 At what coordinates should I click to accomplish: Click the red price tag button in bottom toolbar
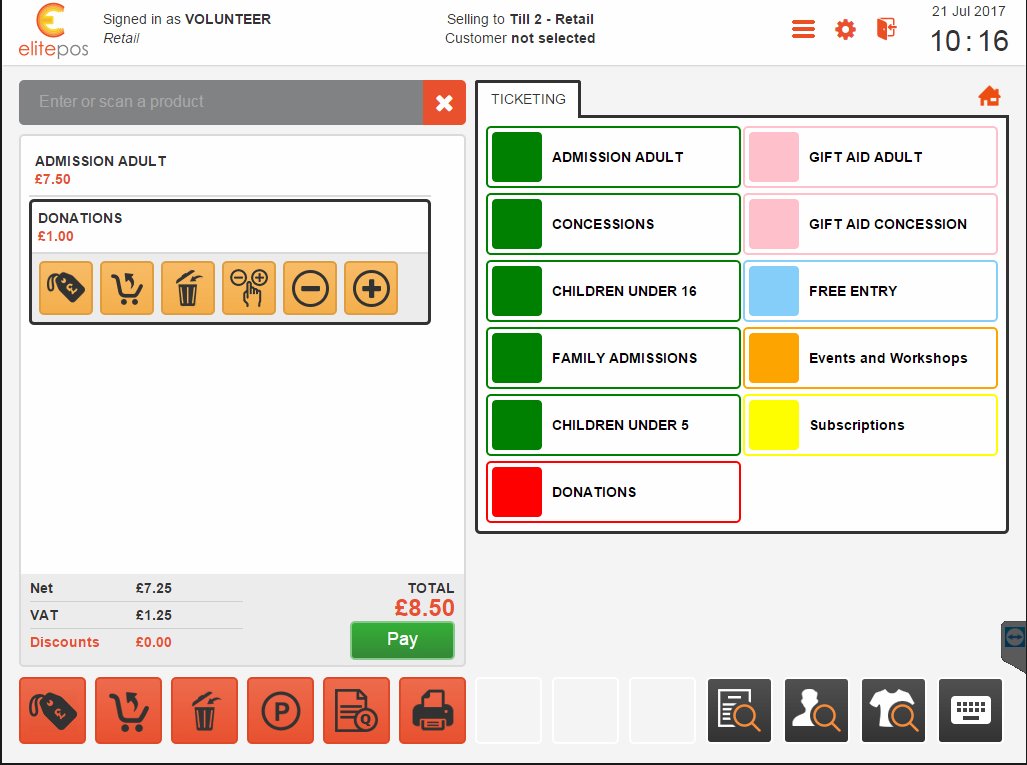(52, 711)
